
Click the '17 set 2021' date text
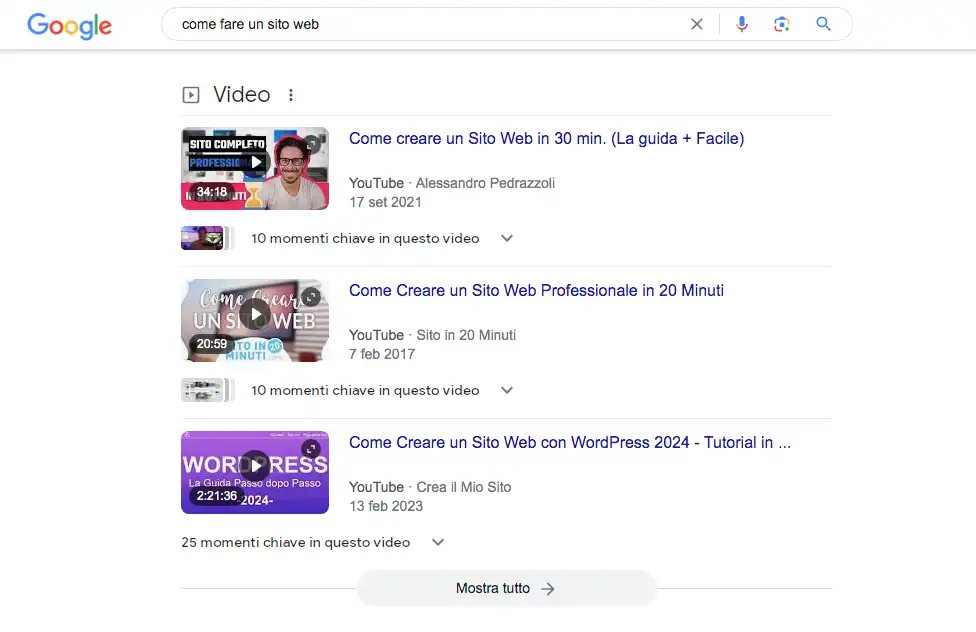tap(385, 202)
